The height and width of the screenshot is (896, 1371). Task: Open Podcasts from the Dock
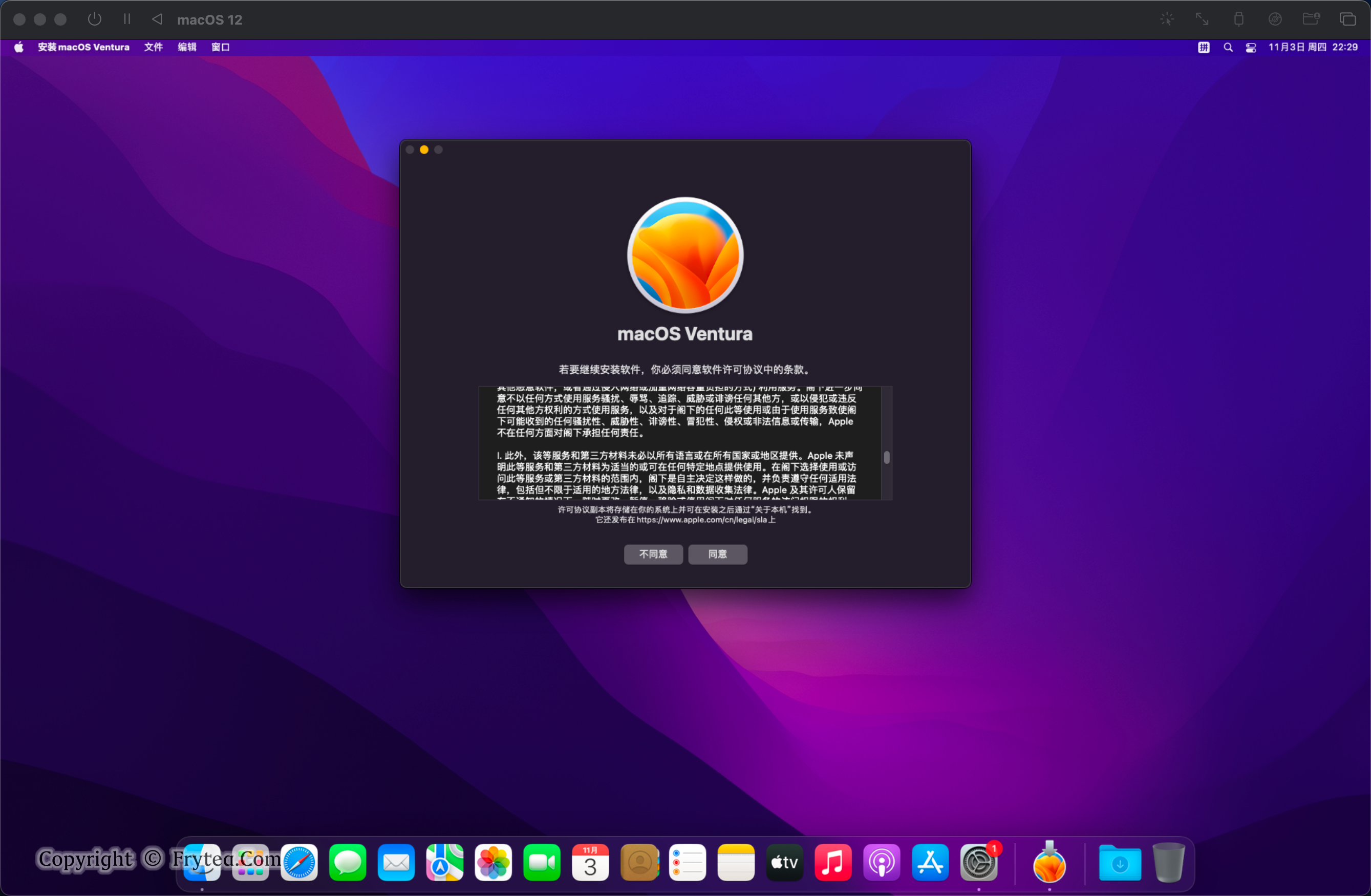882,863
